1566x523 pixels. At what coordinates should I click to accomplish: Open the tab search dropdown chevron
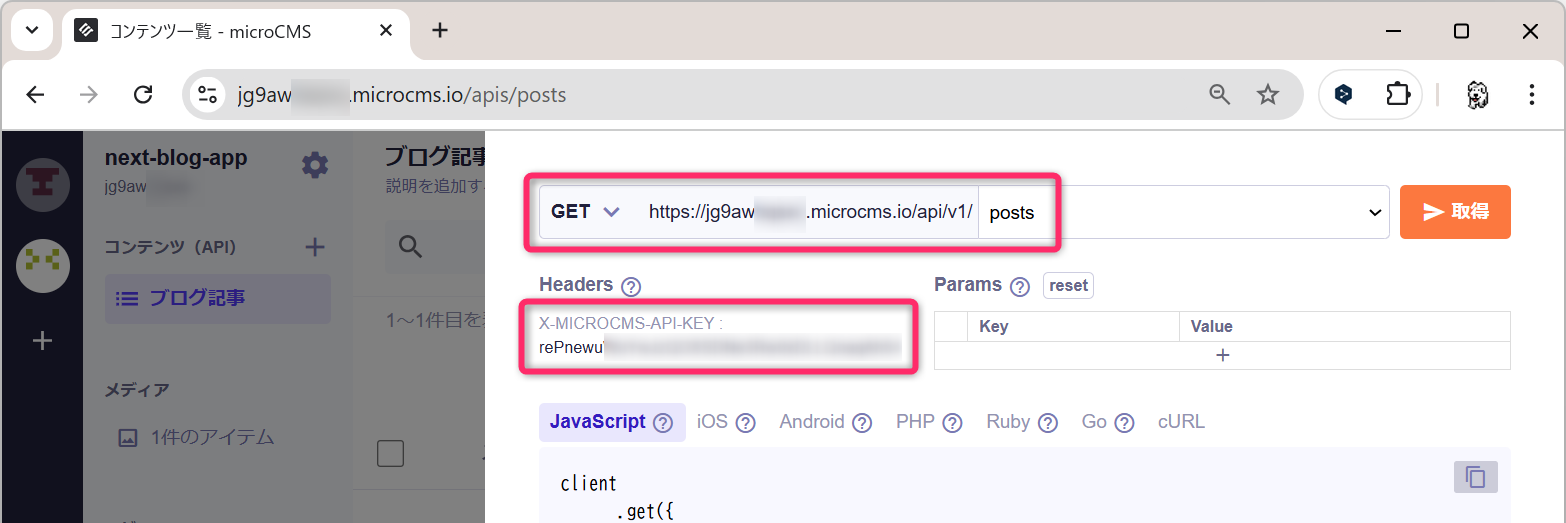32,31
